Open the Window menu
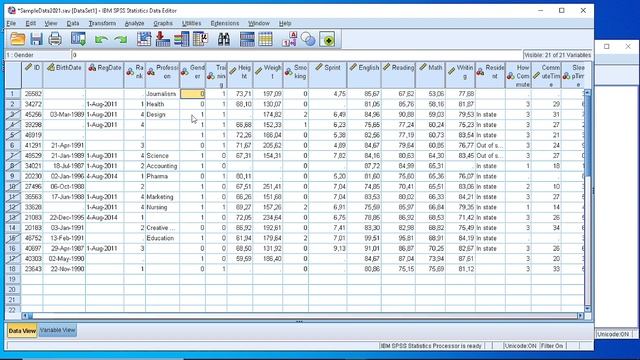640x360 pixels. tap(259, 23)
